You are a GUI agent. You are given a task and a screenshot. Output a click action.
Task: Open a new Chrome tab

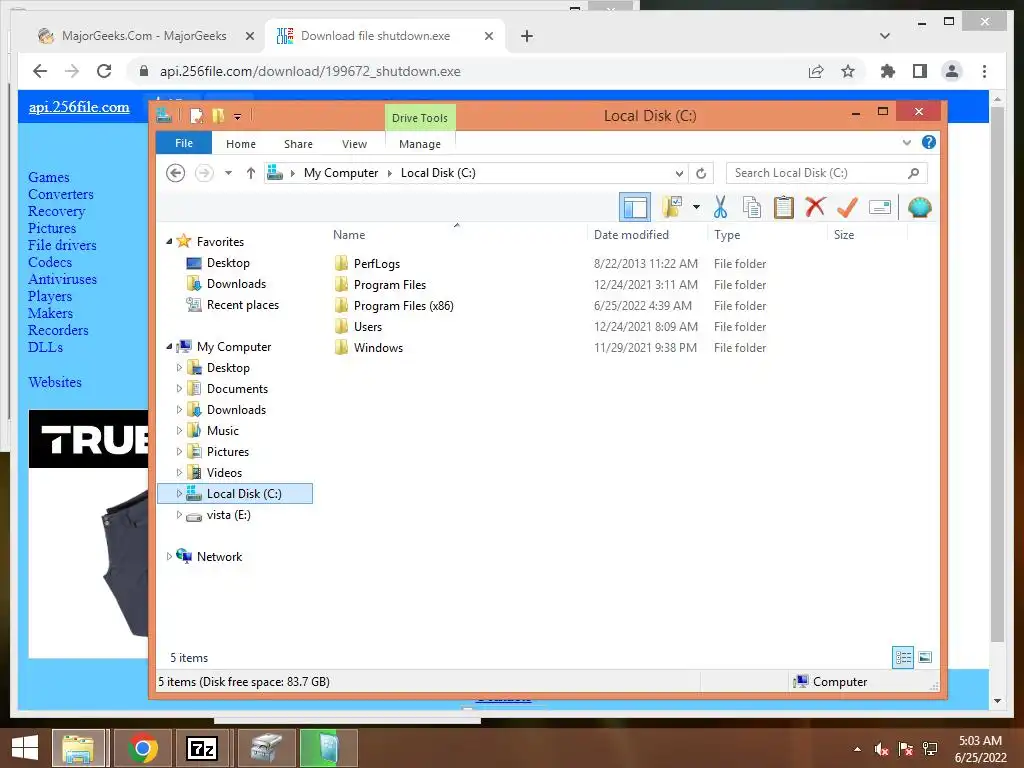pos(527,36)
